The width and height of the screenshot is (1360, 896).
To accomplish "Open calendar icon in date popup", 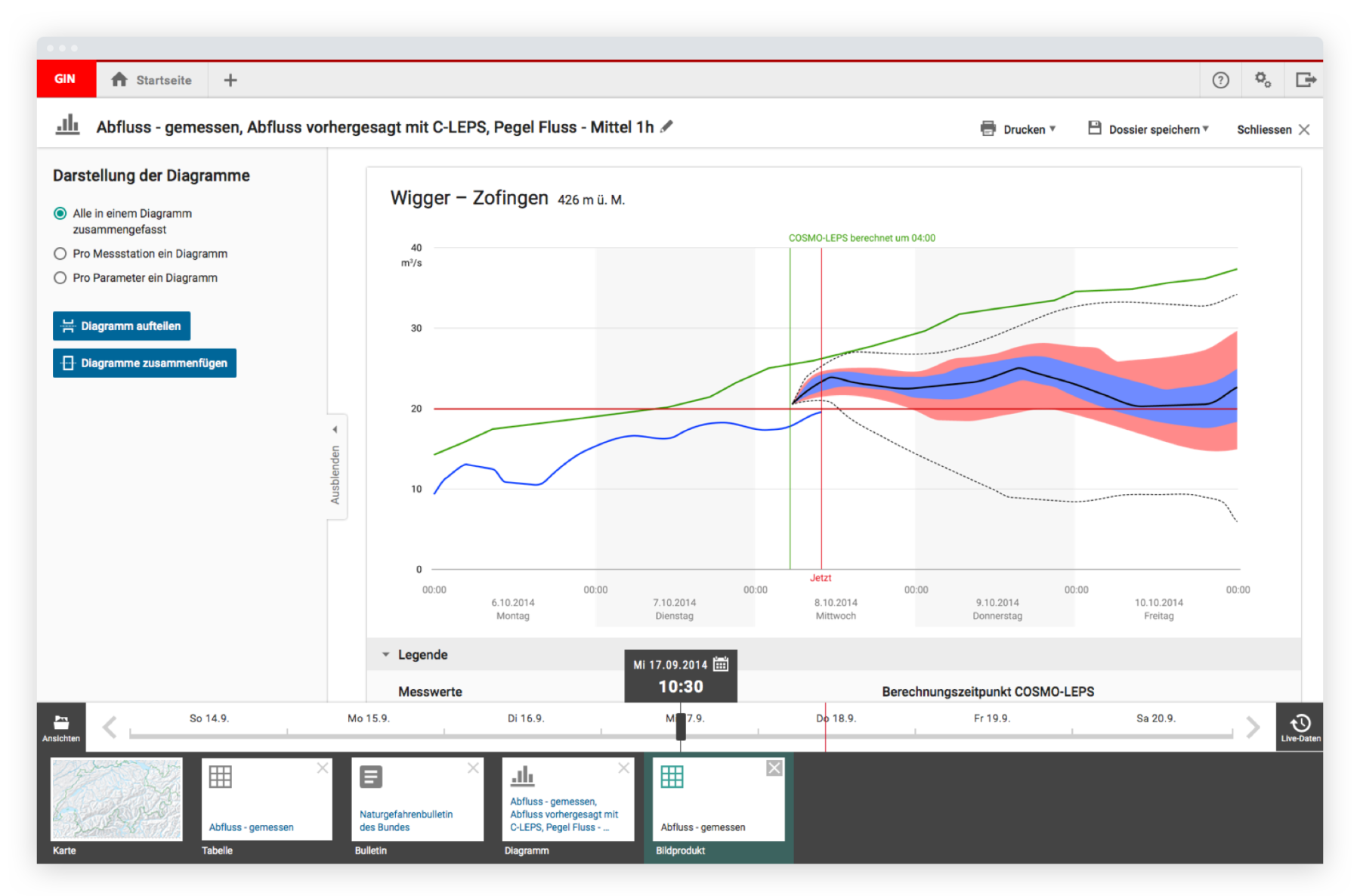I will pos(721,664).
